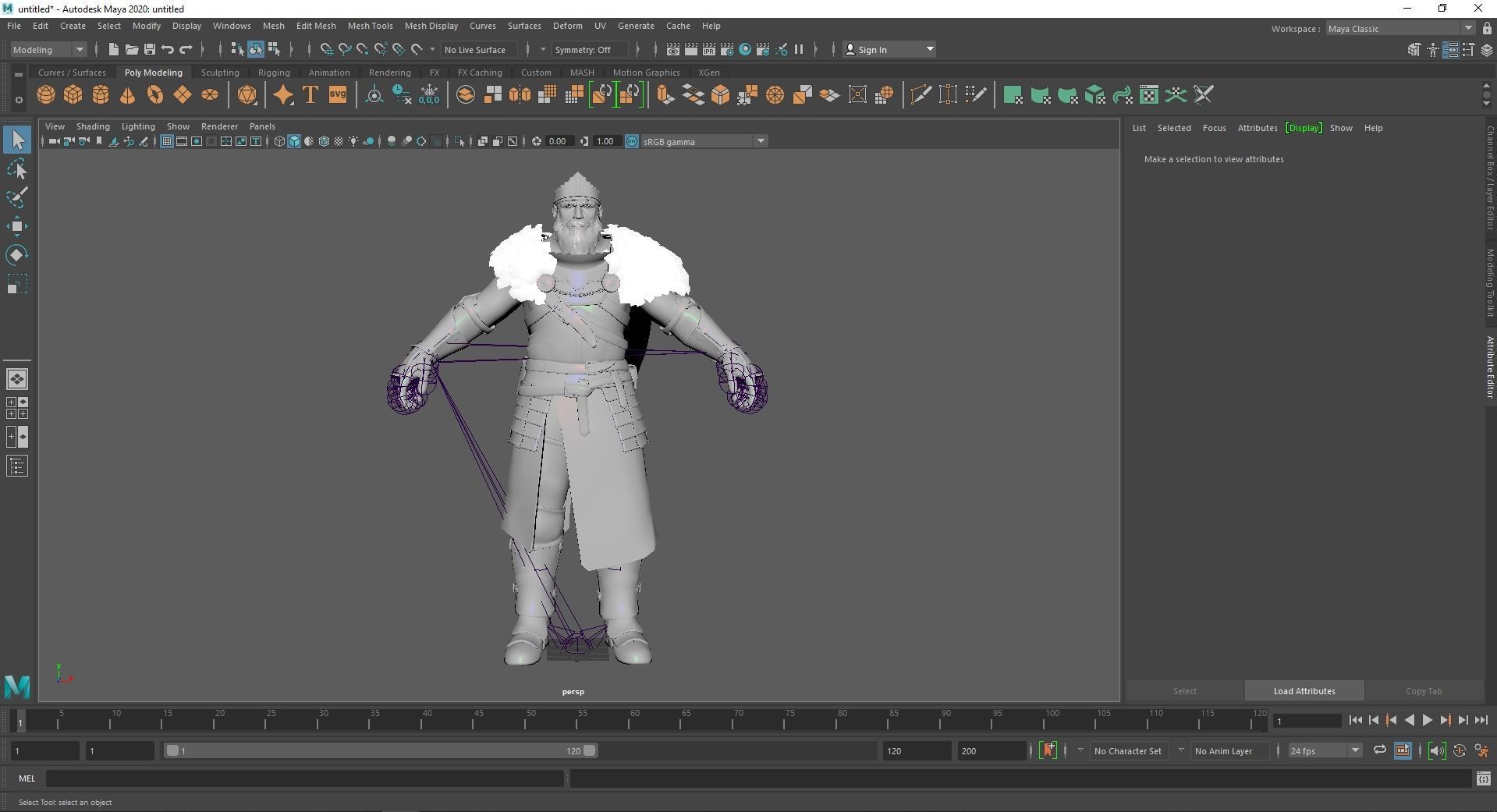Create a polygon cylinder from shelf
Viewport: 1497px width, 812px height.
click(101, 95)
